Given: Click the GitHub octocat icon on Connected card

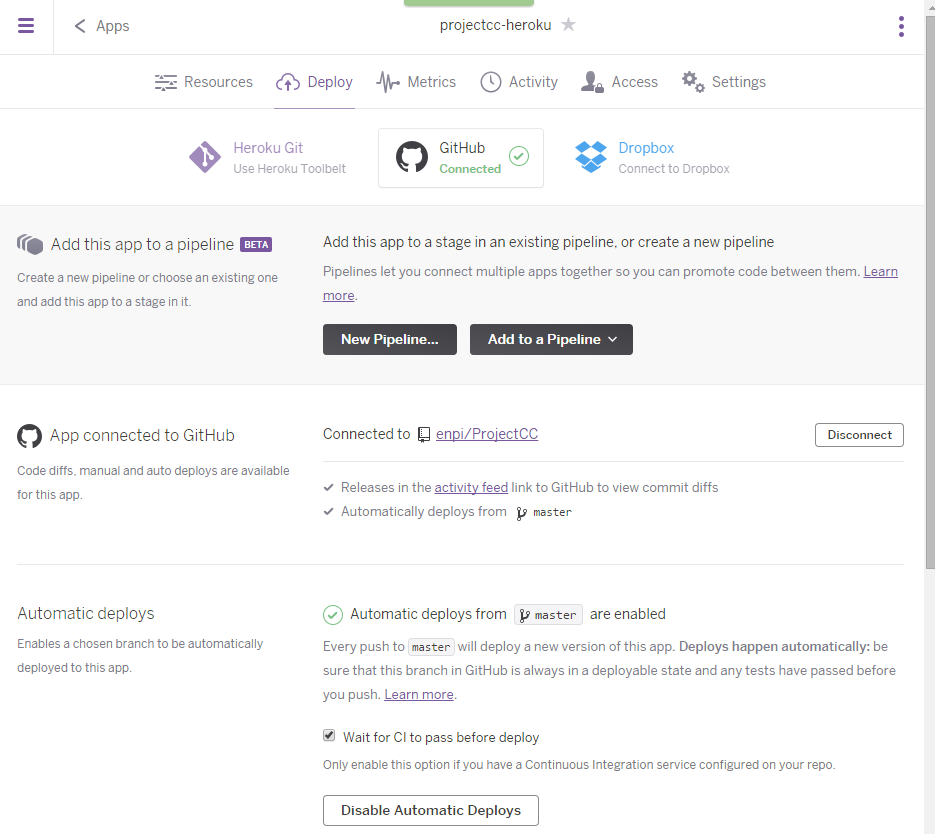Looking at the screenshot, I should (411, 156).
